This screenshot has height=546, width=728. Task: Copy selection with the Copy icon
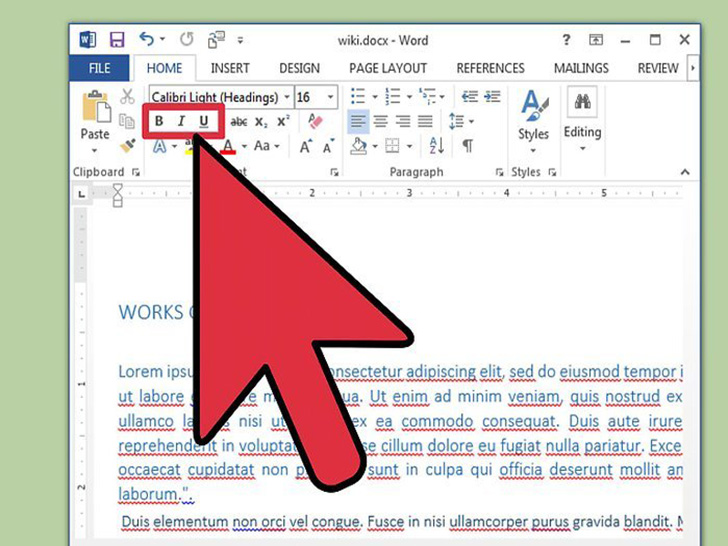click(127, 121)
